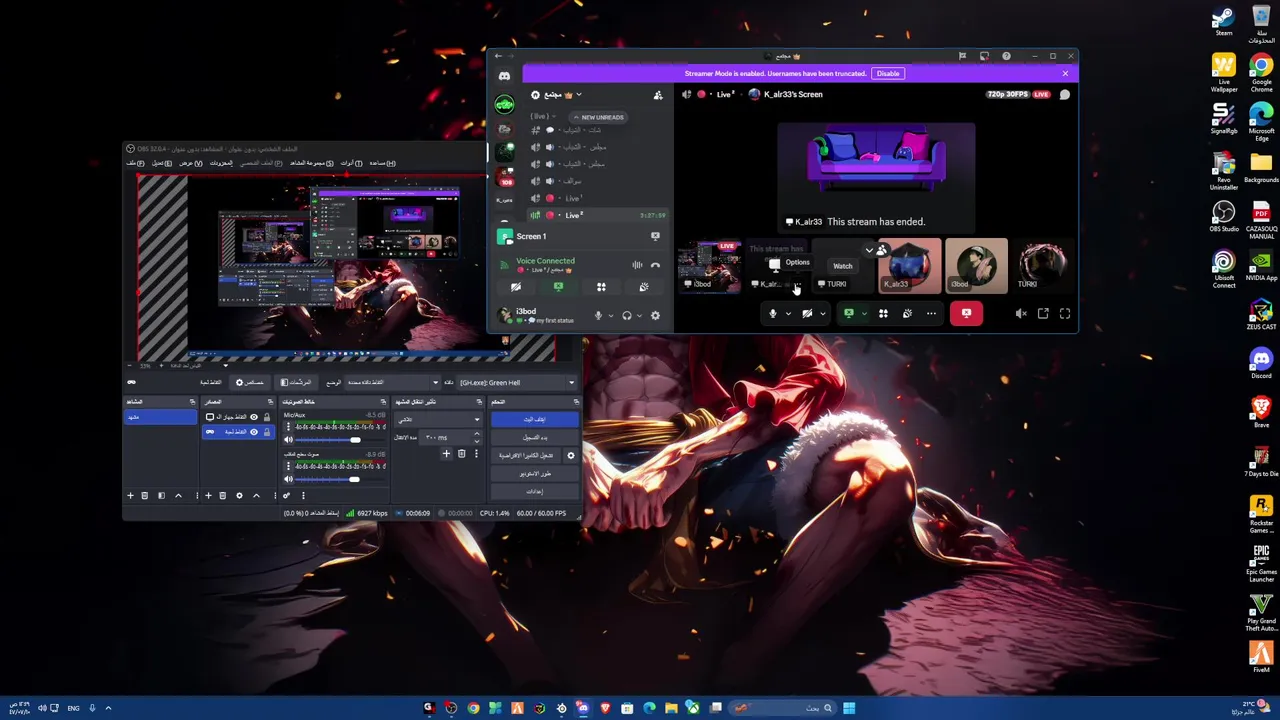Viewport: 1280px width, 720px height.
Task: Click blue stop streaming button in OBS
Action: point(535,419)
